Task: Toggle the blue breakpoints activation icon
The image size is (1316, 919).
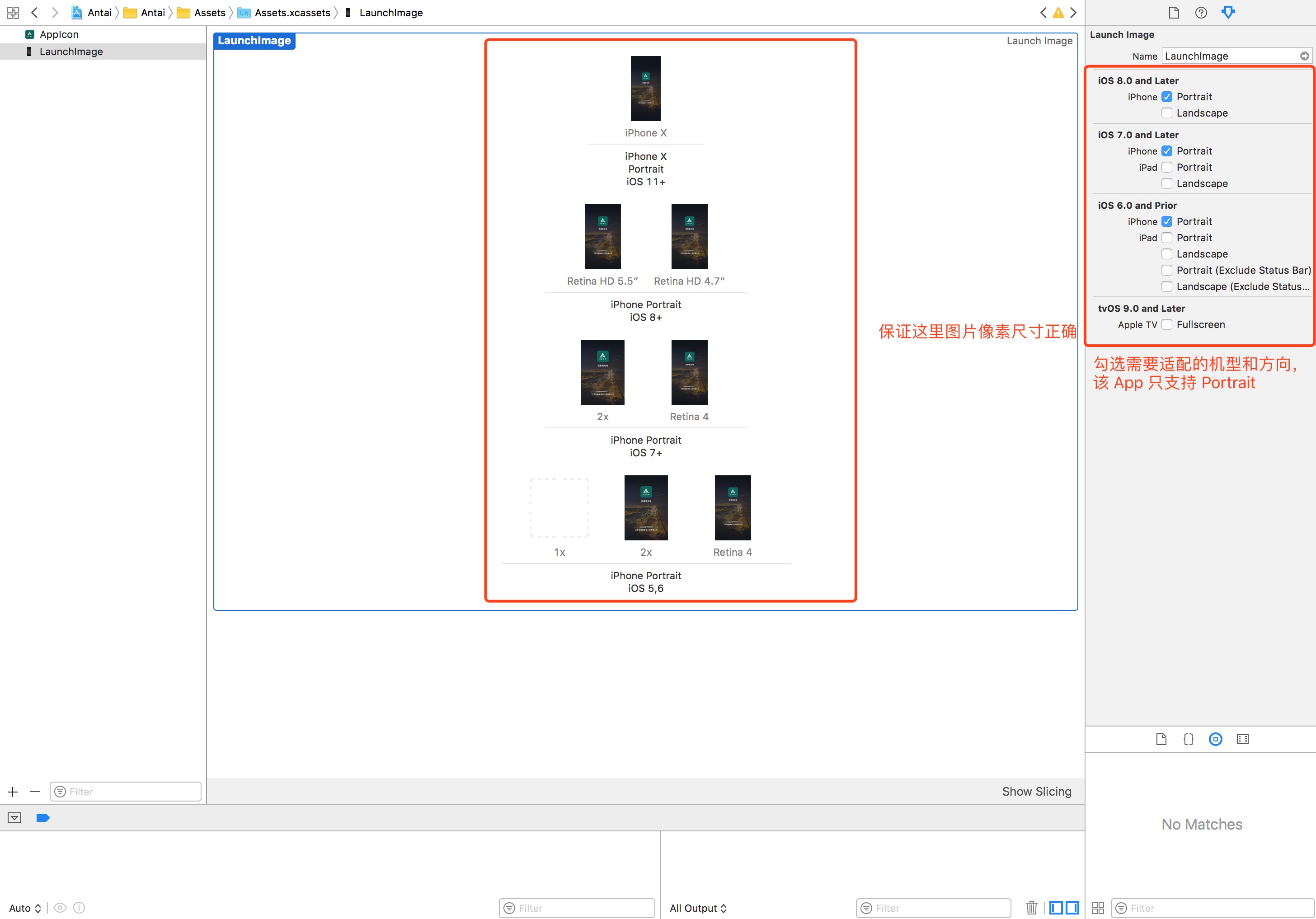Action: (x=43, y=818)
